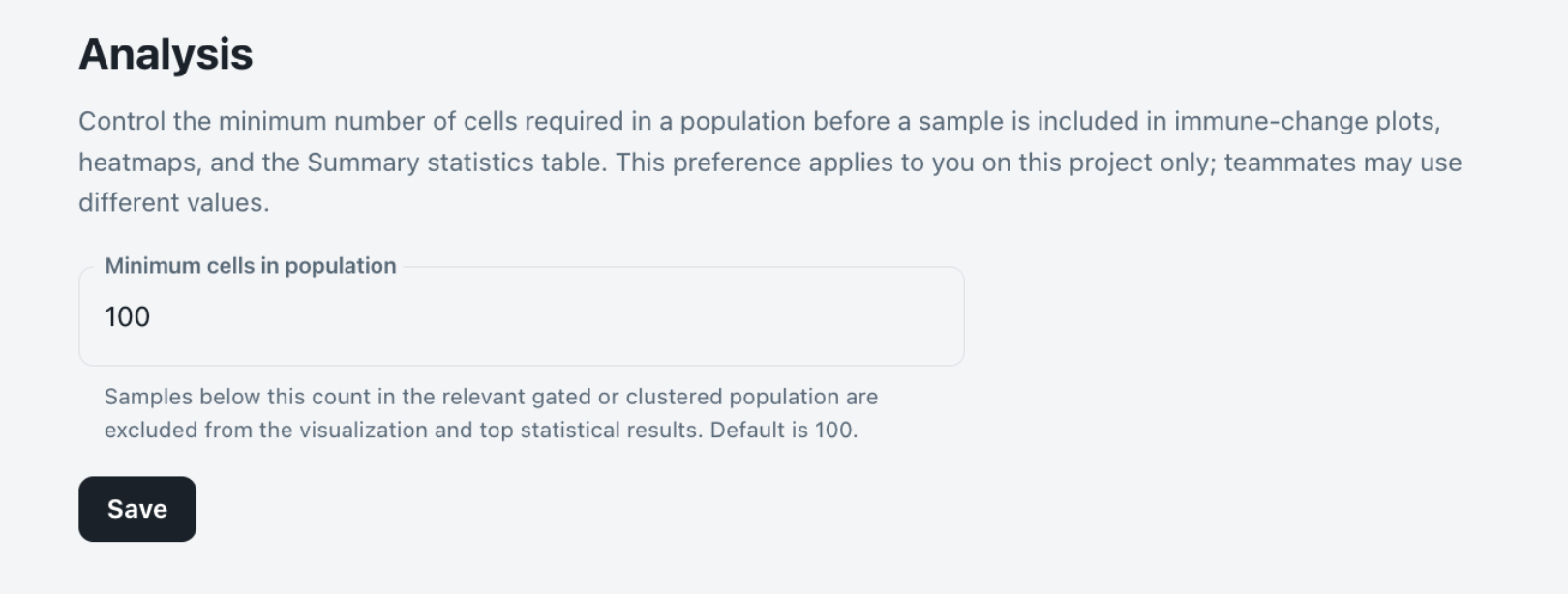
Task: Click the Minimum cells in population label
Action: pyautogui.click(x=251, y=266)
